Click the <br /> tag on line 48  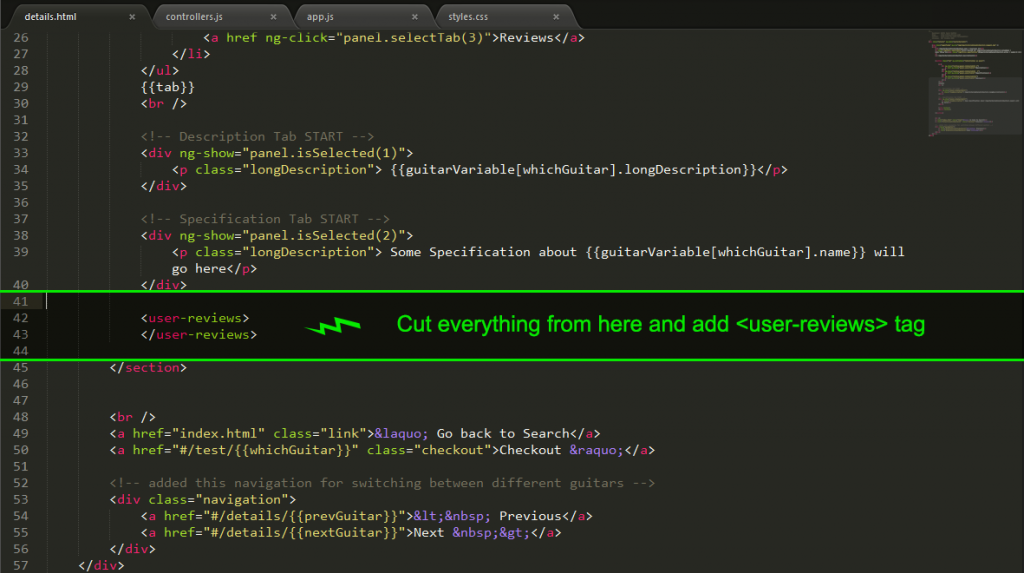[133, 417]
